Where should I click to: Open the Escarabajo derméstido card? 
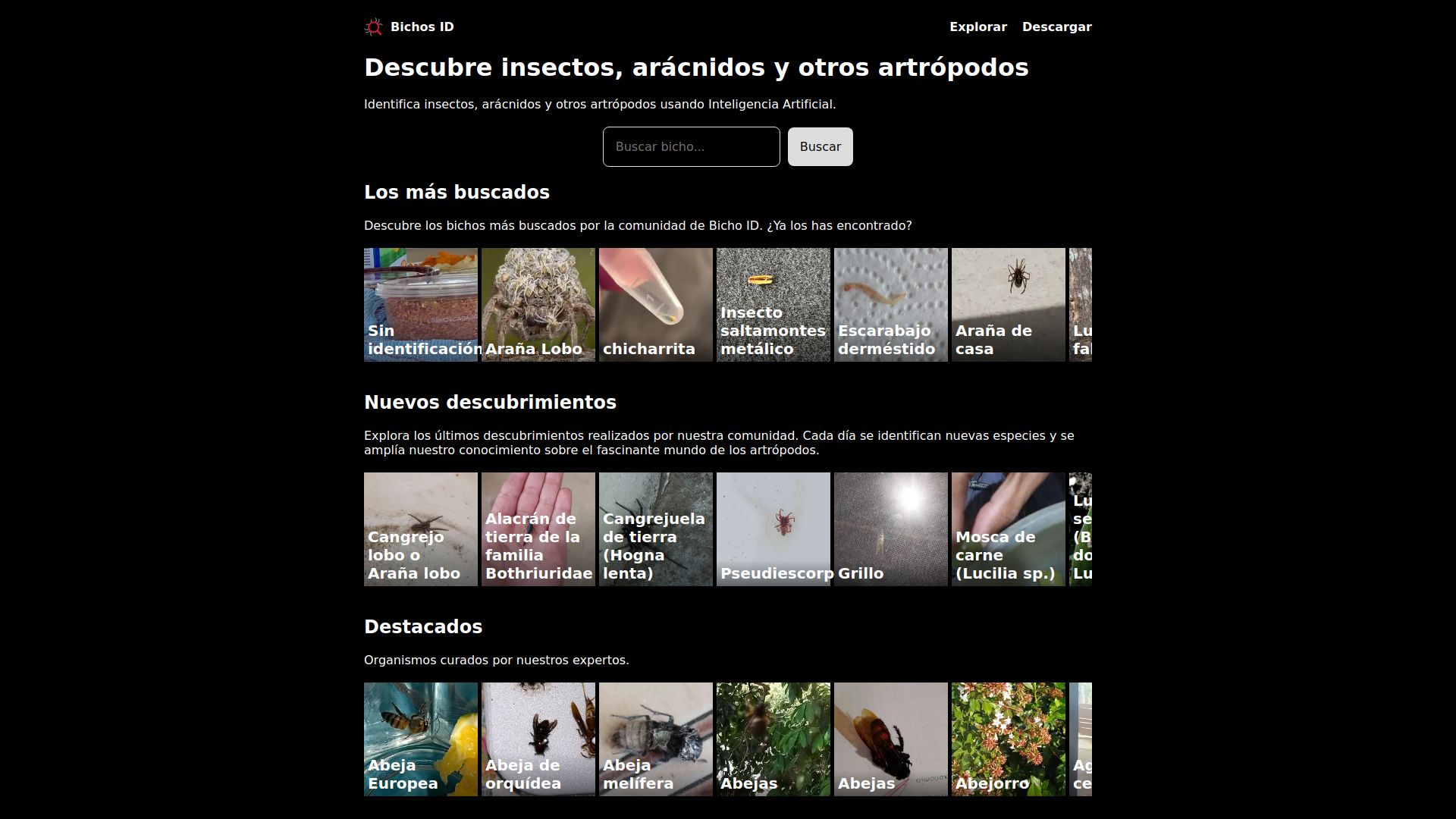click(890, 304)
